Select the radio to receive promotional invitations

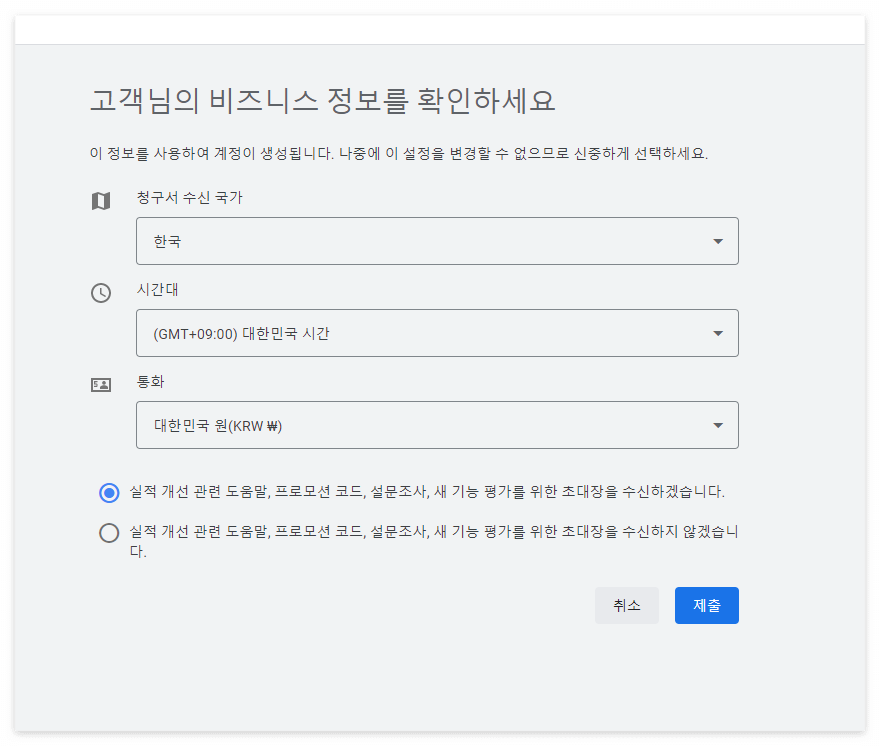pos(109,492)
